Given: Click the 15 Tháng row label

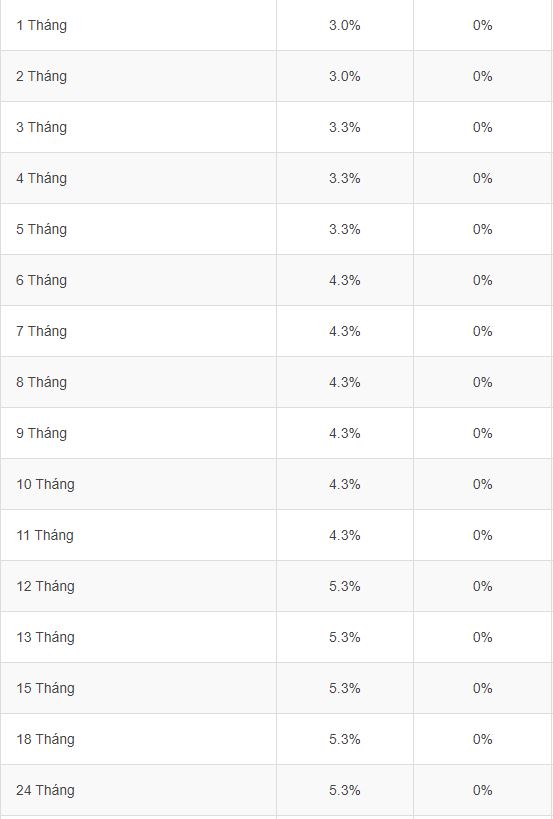Looking at the screenshot, I should click(x=45, y=688).
